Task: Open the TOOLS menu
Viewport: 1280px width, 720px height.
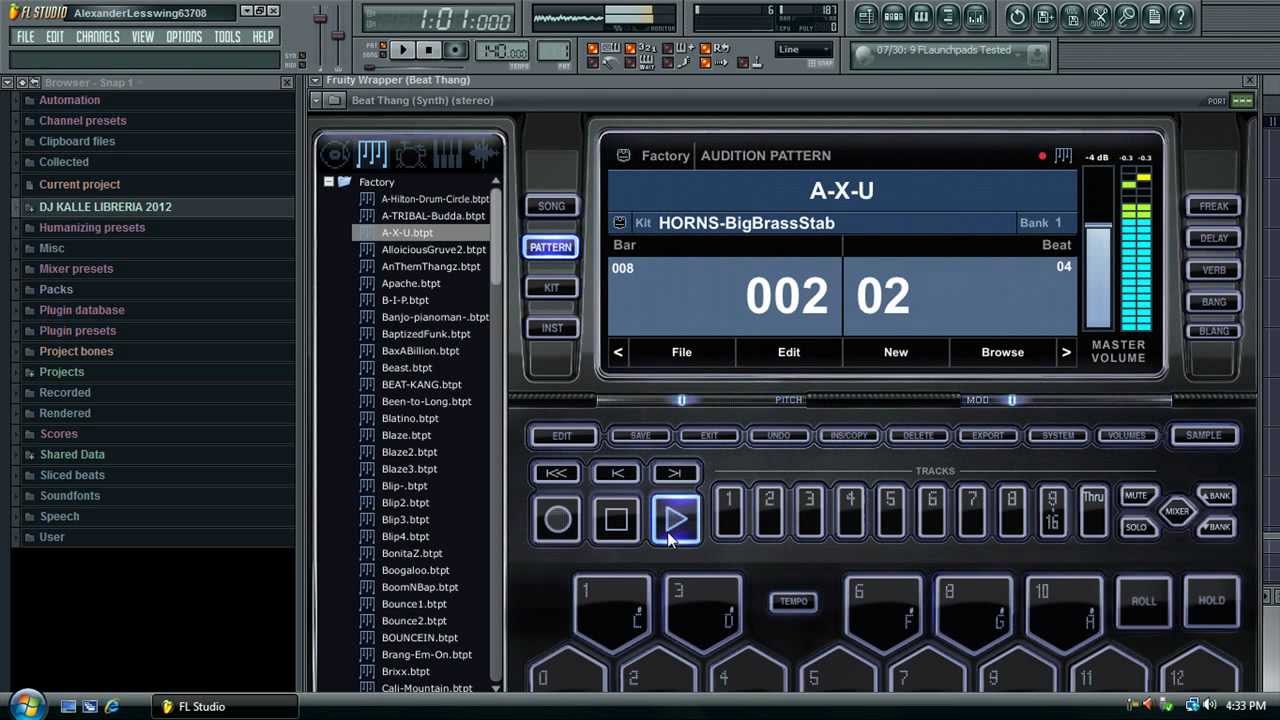Action: [227, 37]
